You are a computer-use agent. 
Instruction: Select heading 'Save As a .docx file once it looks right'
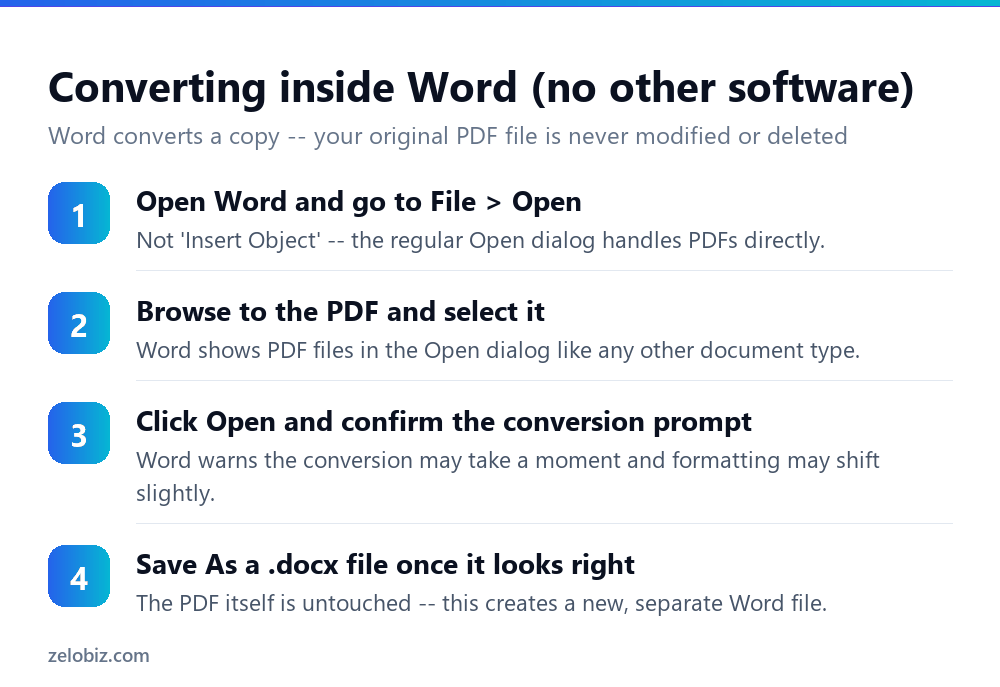point(385,565)
